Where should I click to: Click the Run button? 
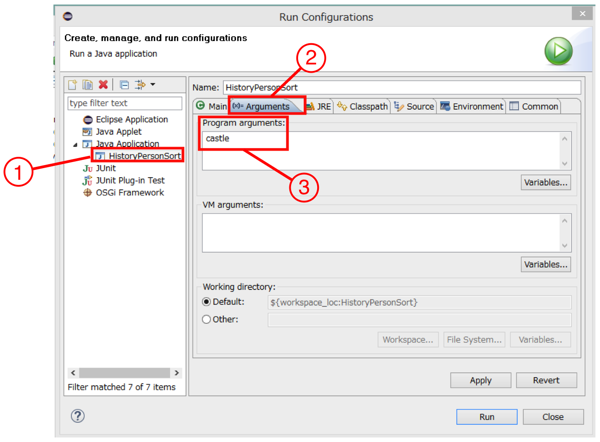(x=487, y=417)
